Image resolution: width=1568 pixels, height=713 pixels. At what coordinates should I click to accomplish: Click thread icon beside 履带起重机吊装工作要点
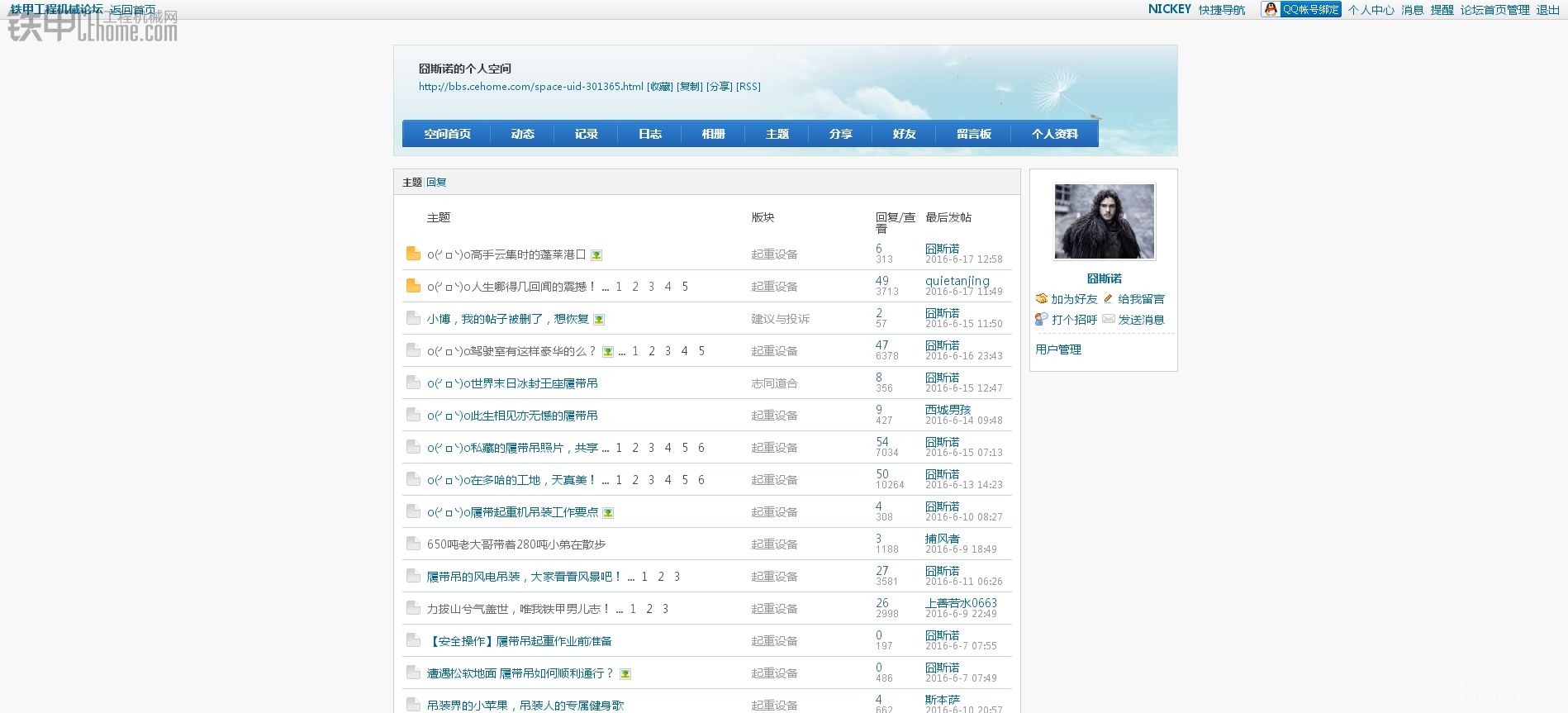(413, 511)
